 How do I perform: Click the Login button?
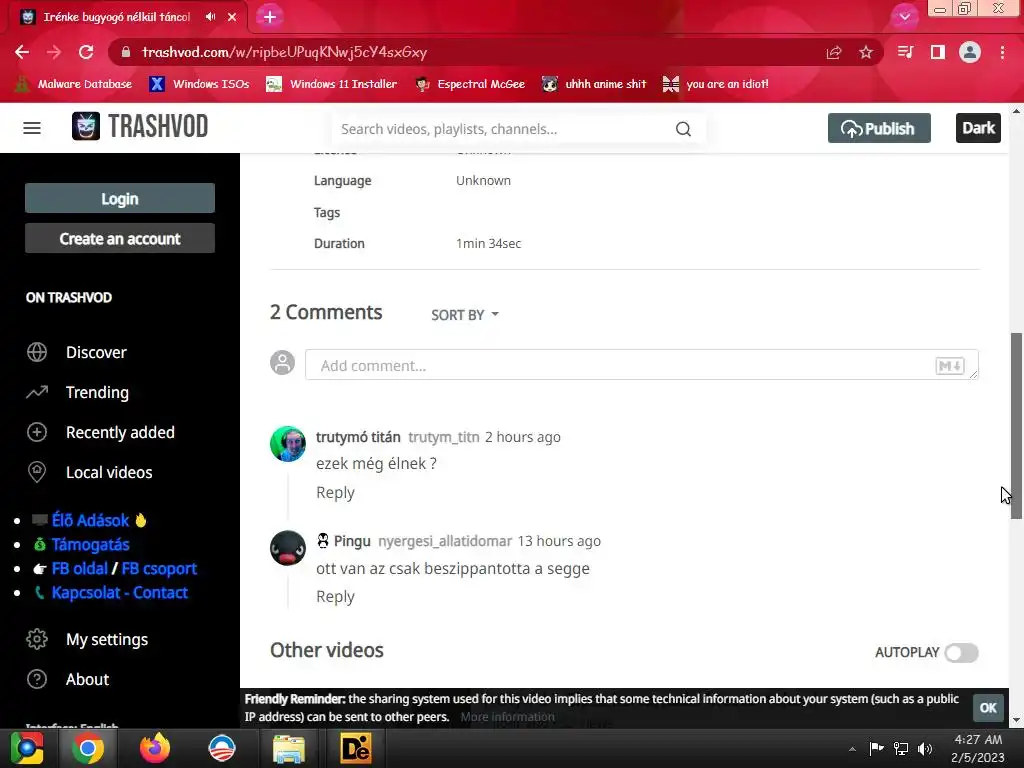tap(120, 199)
